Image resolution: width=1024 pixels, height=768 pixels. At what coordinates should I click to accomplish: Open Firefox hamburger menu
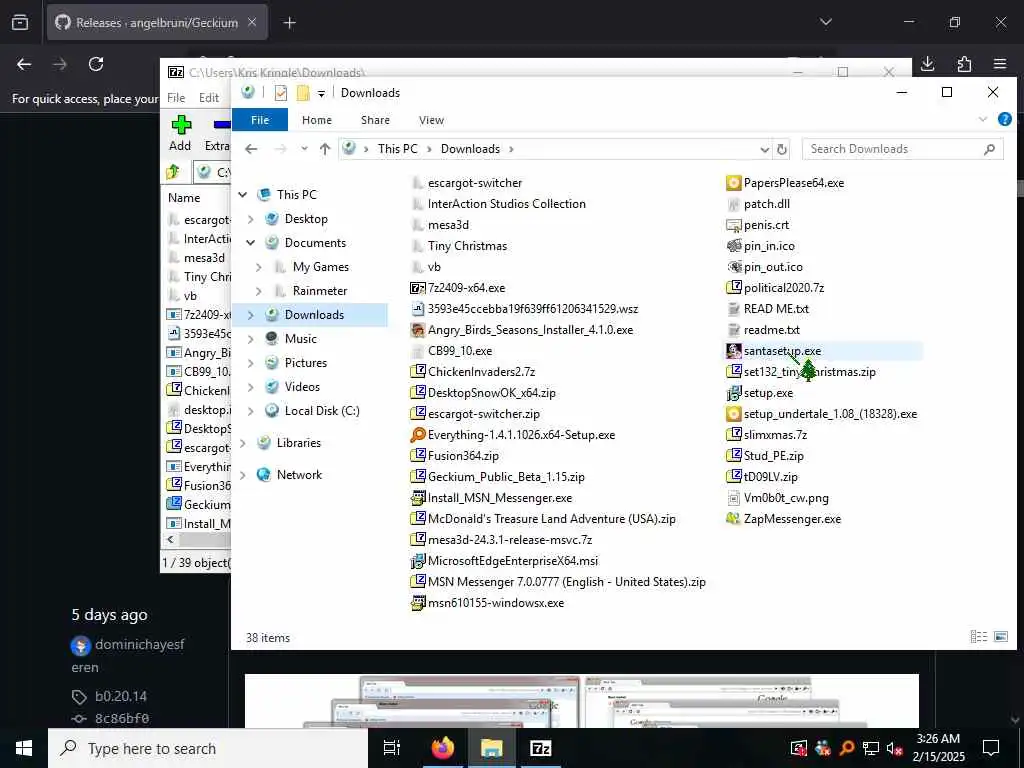pos(1000,63)
